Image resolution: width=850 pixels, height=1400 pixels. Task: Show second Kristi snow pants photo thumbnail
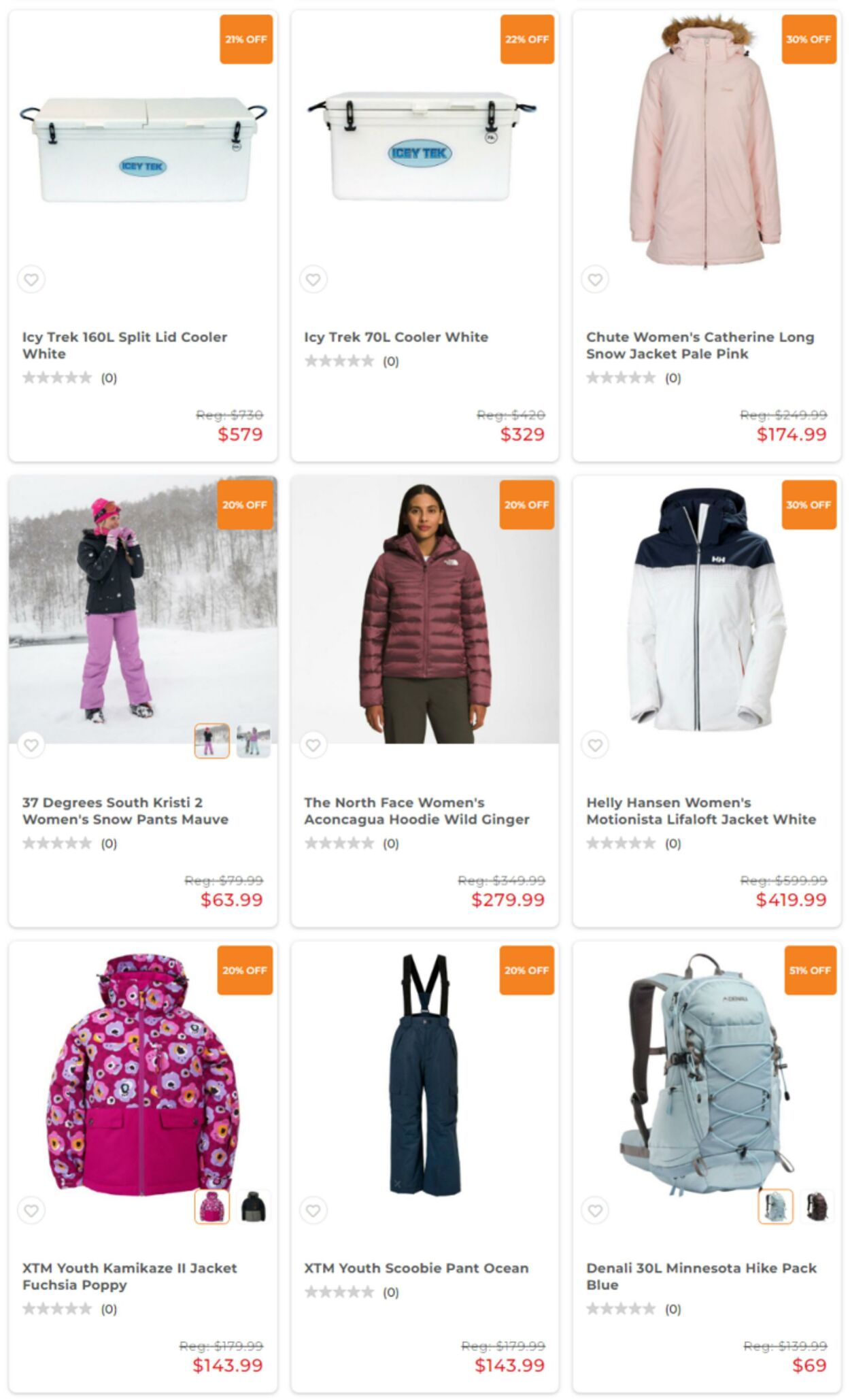[x=253, y=741]
